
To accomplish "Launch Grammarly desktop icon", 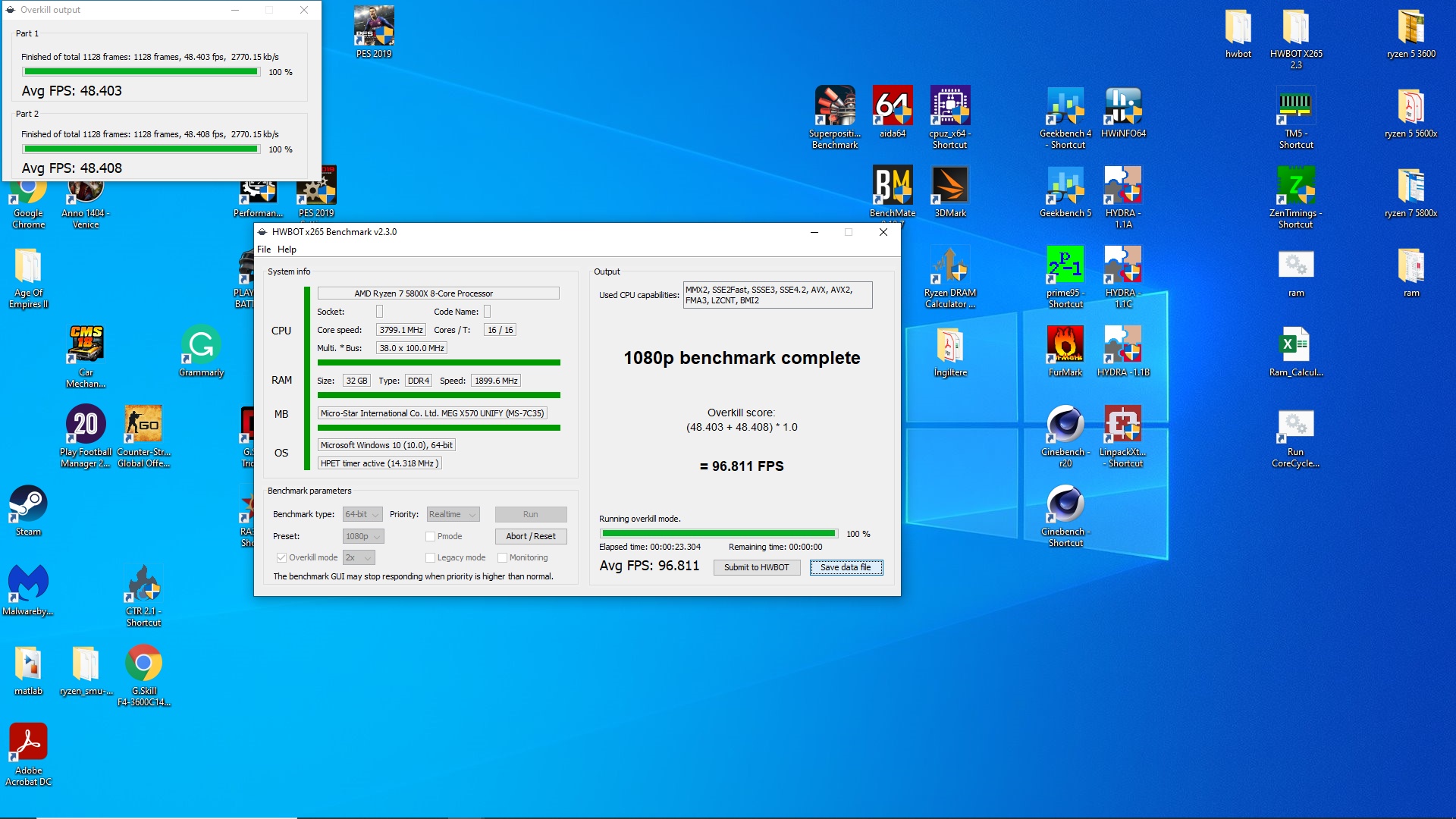I will [x=201, y=351].
